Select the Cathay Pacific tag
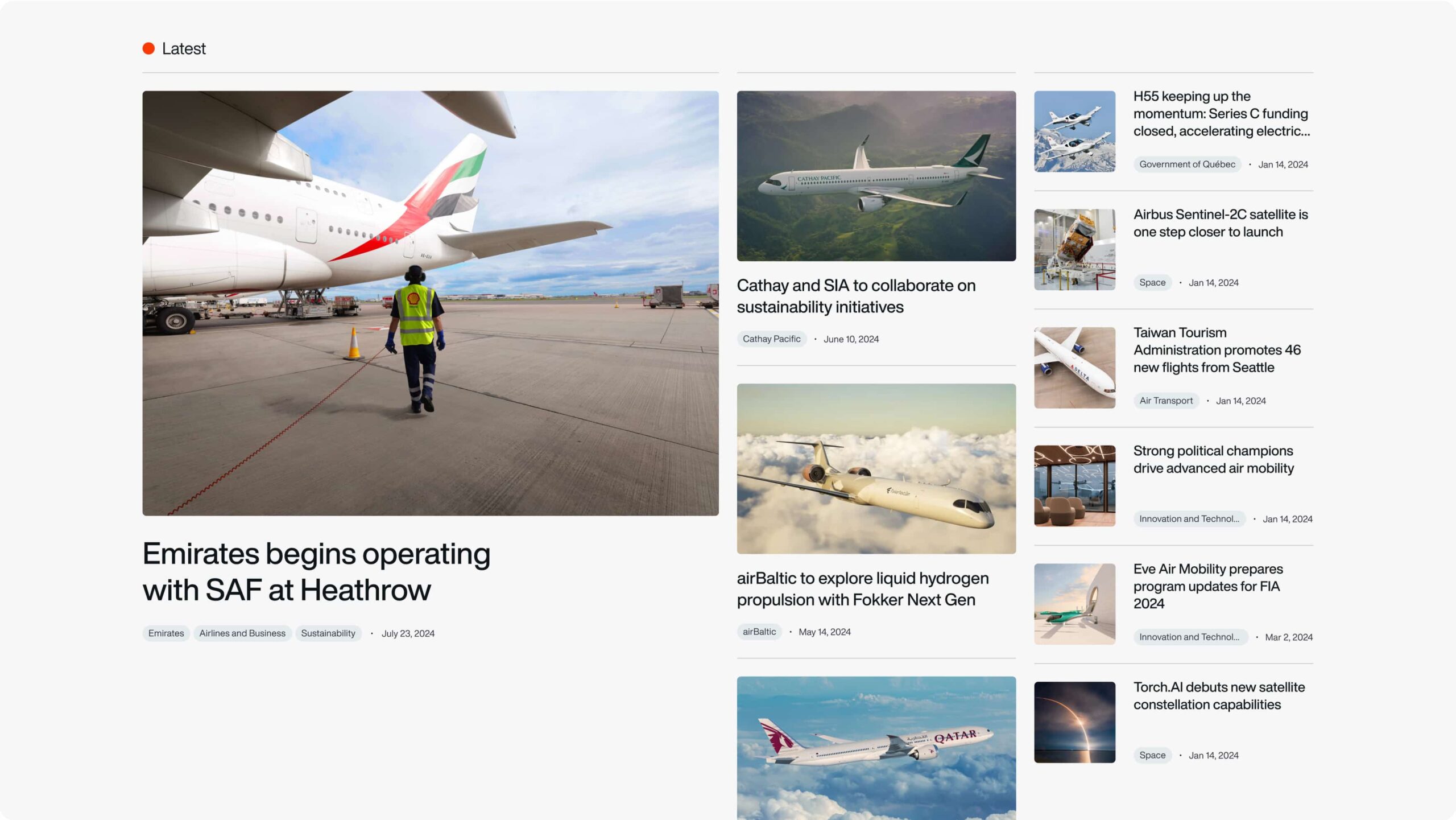 click(771, 339)
